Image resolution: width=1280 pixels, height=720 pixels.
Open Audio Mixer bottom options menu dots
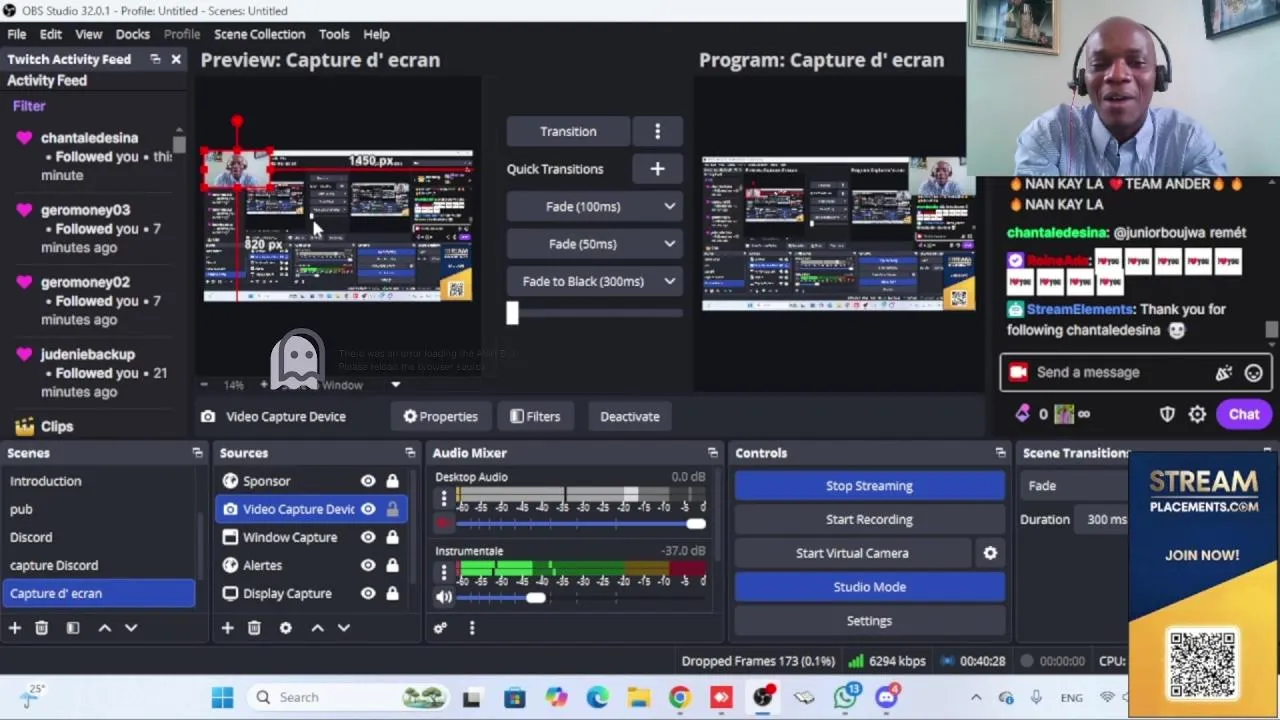coord(472,628)
